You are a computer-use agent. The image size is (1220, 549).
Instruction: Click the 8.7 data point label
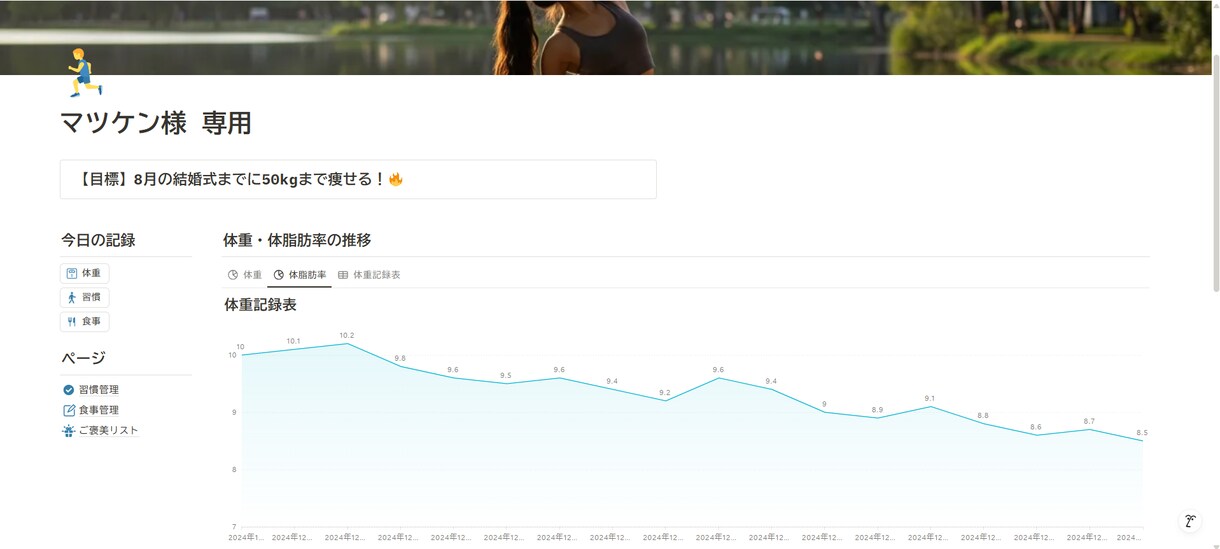click(x=1089, y=422)
